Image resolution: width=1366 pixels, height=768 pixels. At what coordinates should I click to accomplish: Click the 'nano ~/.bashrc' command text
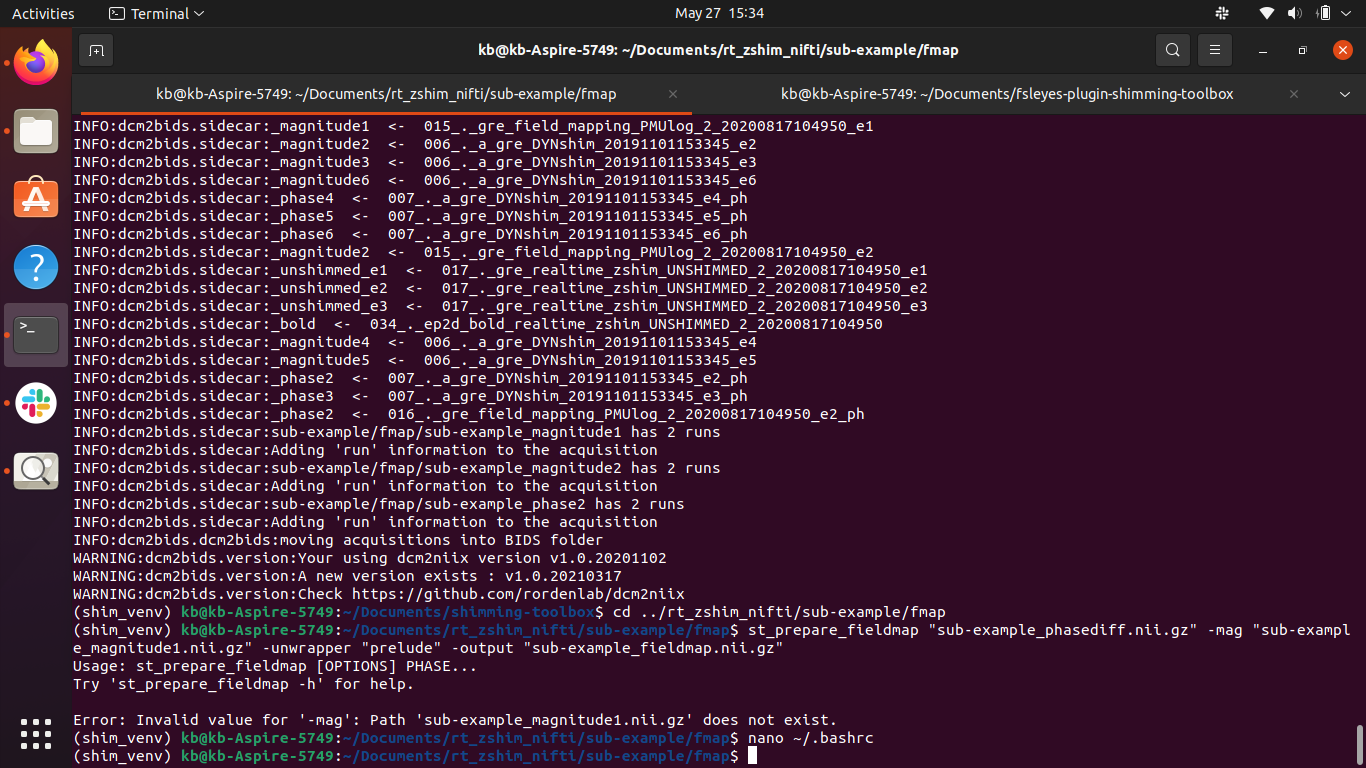point(810,738)
